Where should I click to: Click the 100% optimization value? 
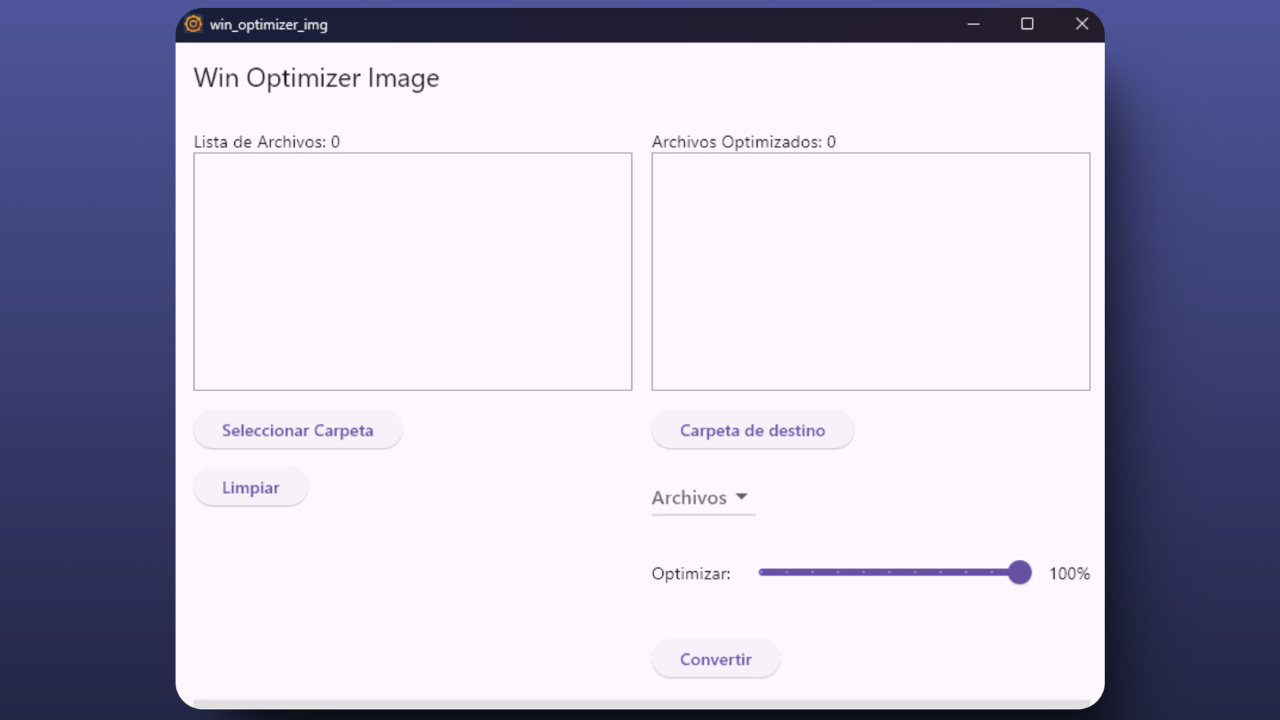click(1069, 574)
